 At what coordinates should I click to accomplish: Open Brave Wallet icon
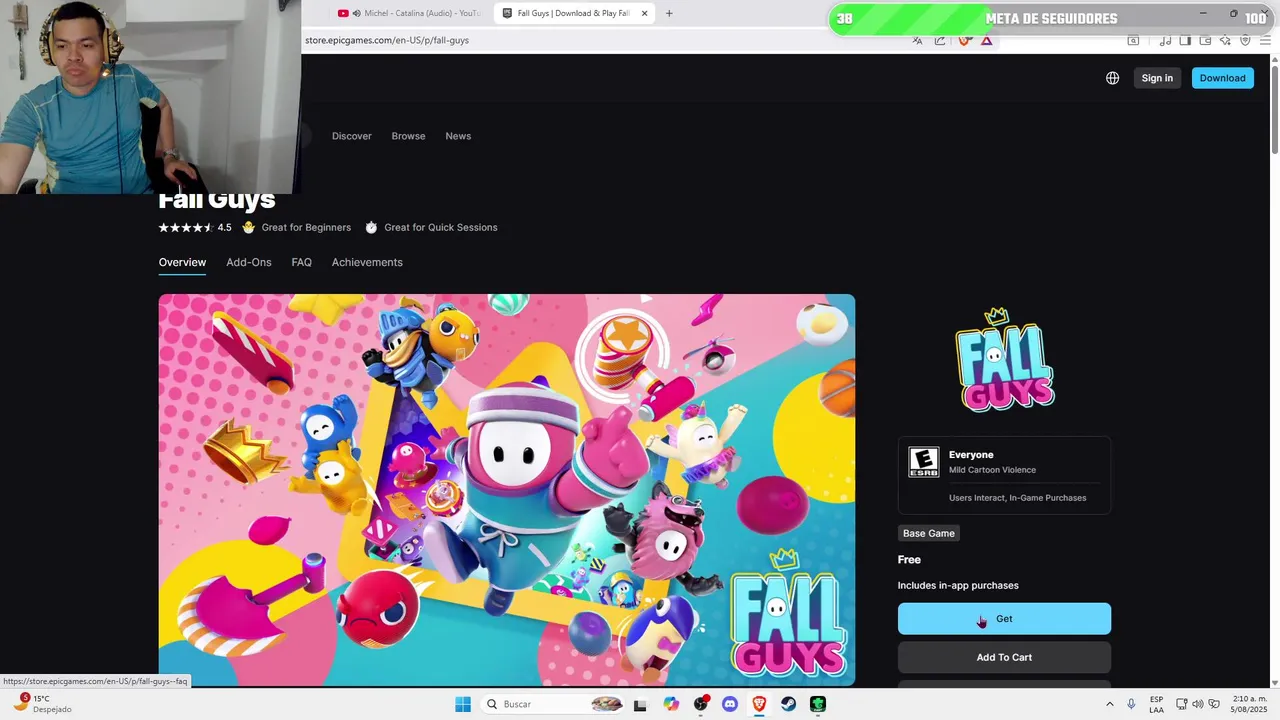click(x=1205, y=40)
